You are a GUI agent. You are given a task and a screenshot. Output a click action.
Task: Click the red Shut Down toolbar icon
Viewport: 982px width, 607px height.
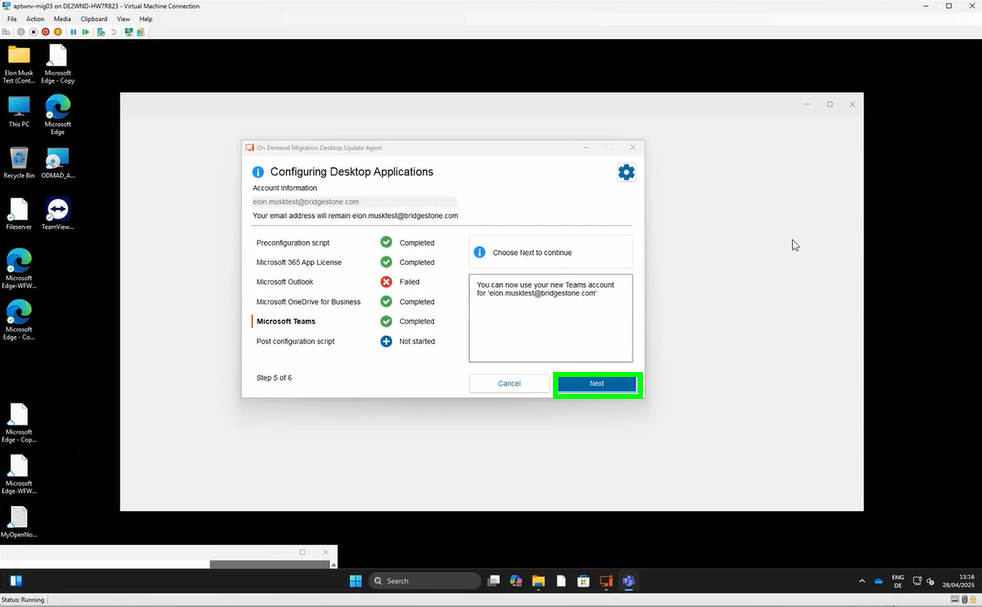tap(45, 32)
